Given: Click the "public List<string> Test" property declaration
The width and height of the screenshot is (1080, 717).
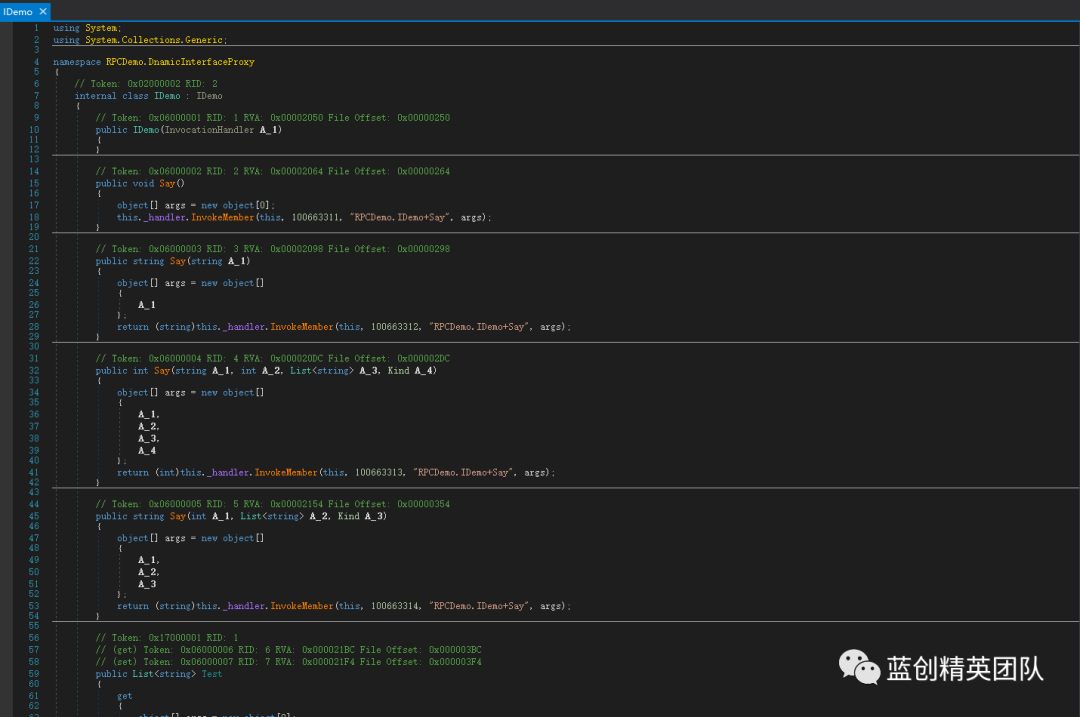Looking at the screenshot, I should 159,674.
